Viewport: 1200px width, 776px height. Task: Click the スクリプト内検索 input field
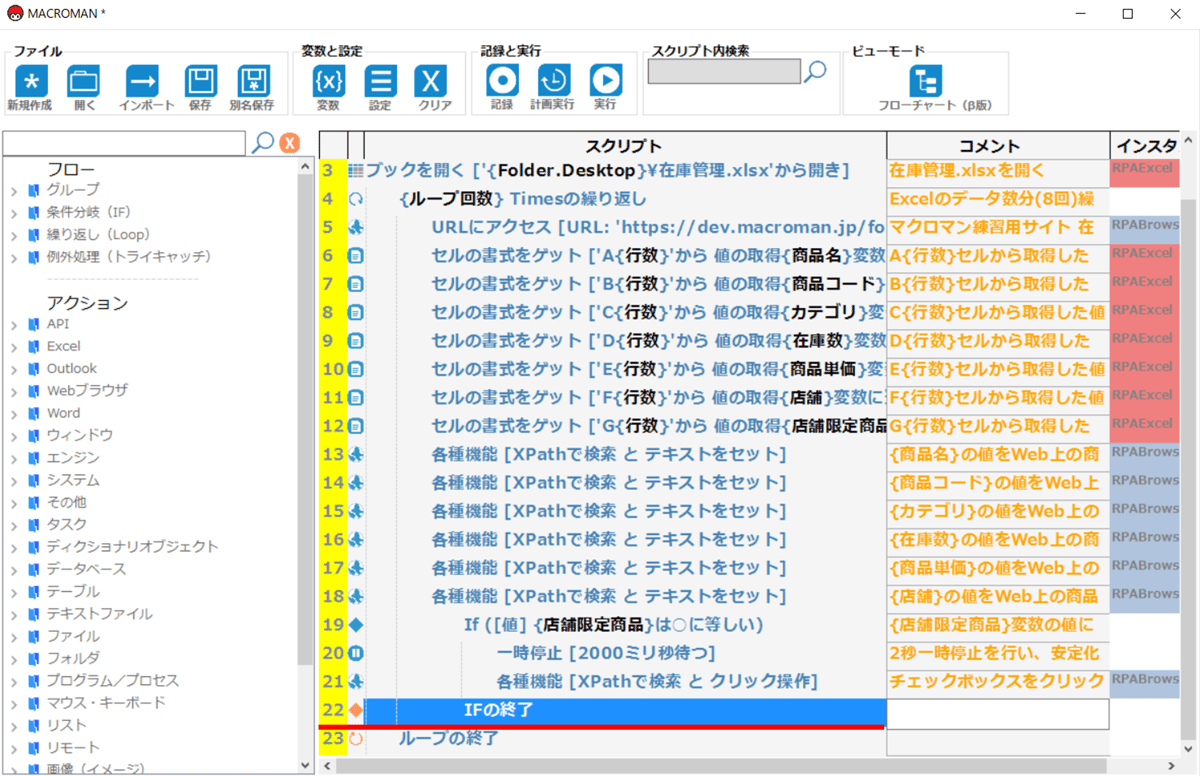click(x=724, y=71)
